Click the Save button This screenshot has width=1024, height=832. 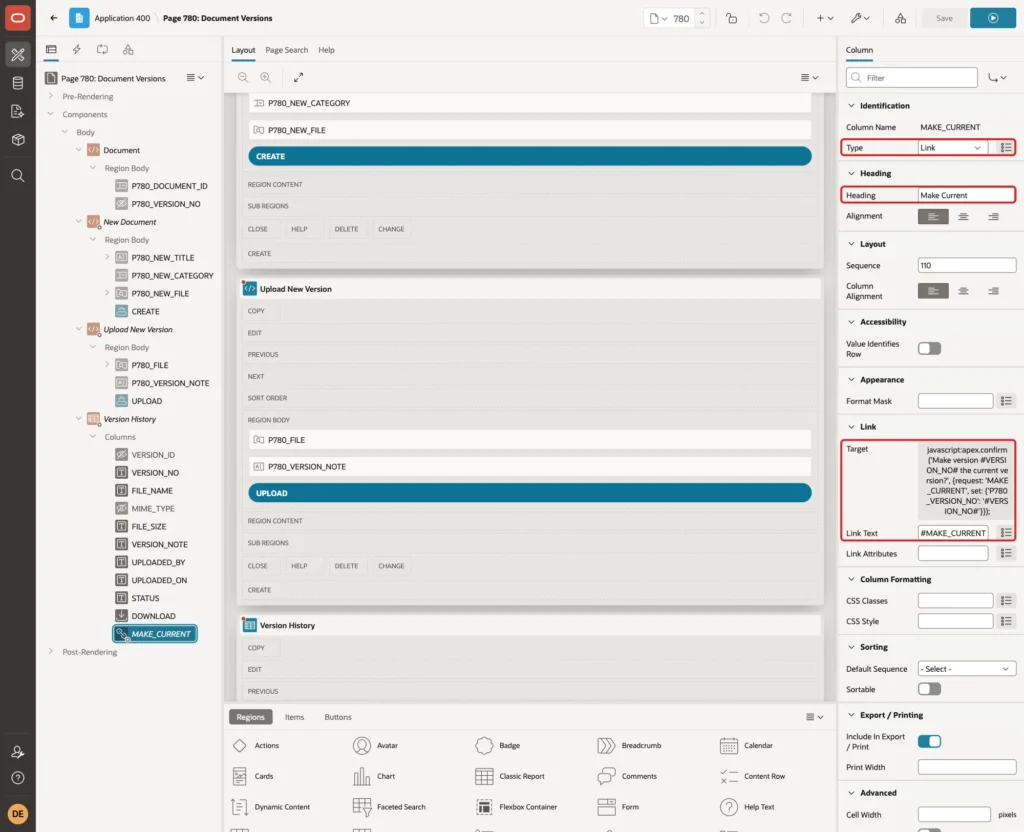[x=944, y=18]
